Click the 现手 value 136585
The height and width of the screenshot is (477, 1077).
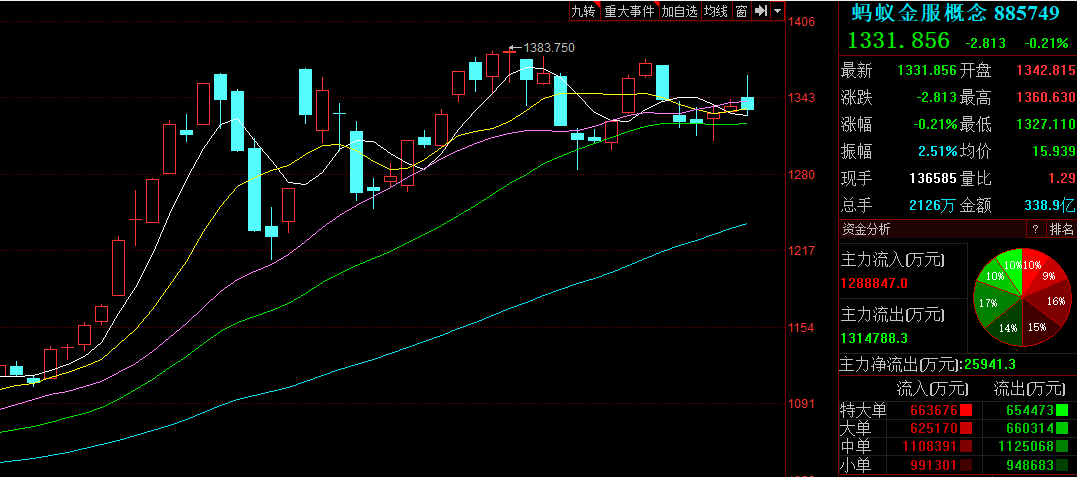[933, 178]
